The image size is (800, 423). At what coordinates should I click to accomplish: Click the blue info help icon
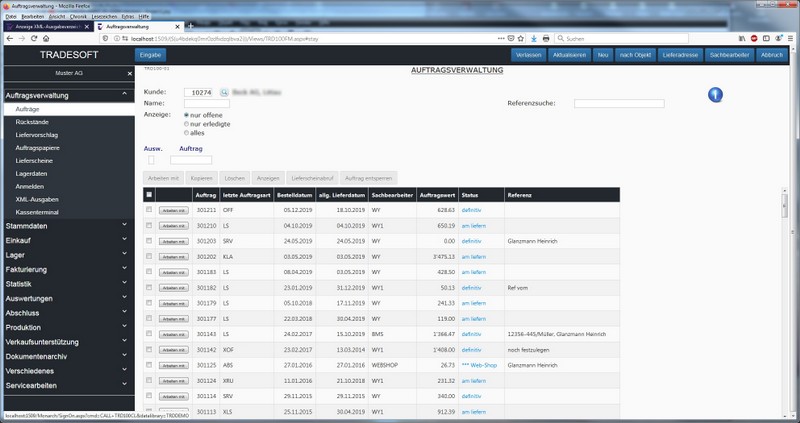pyautogui.click(x=715, y=95)
